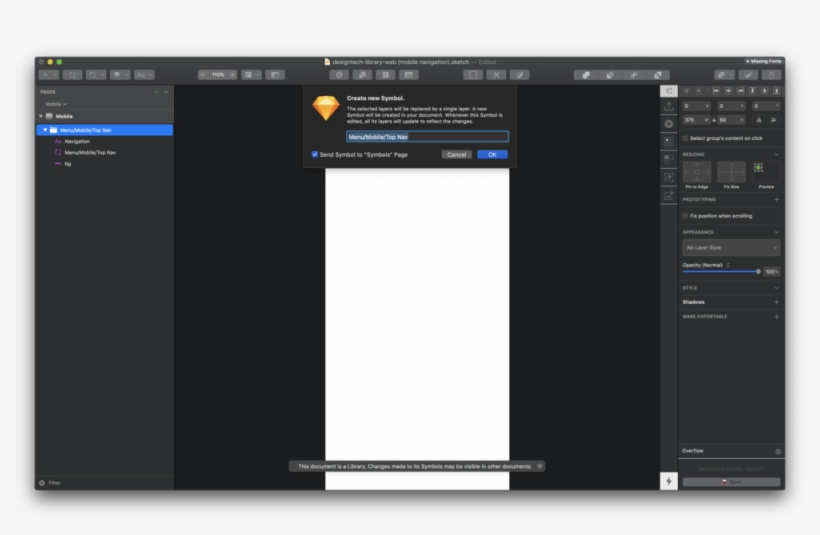Collapse the Mobile artboard triangle
Viewport: 820px width, 535px height.
(x=41, y=116)
